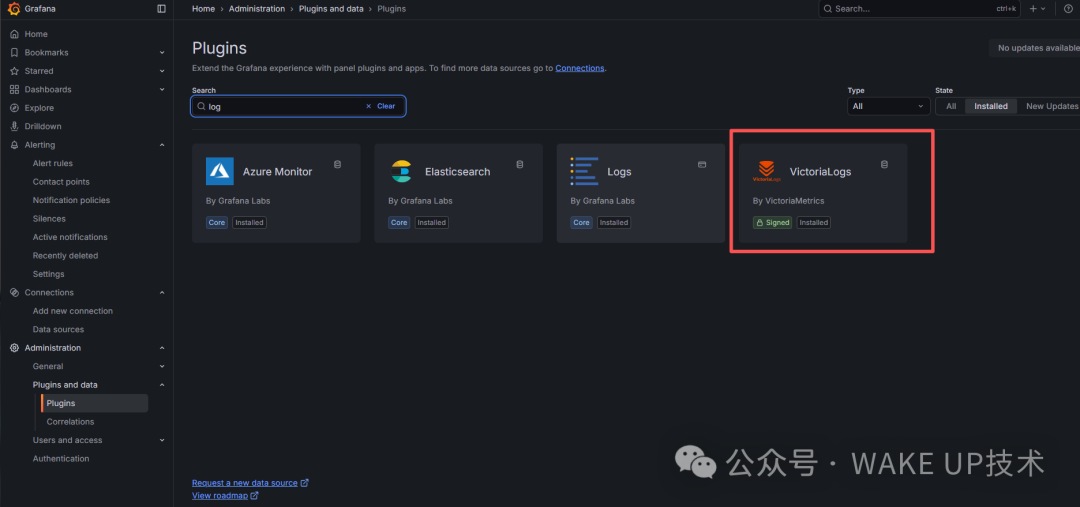Open the Type dropdown
Image resolution: width=1080 pixels, height=507 pixels.
click(x=889, y=106)
